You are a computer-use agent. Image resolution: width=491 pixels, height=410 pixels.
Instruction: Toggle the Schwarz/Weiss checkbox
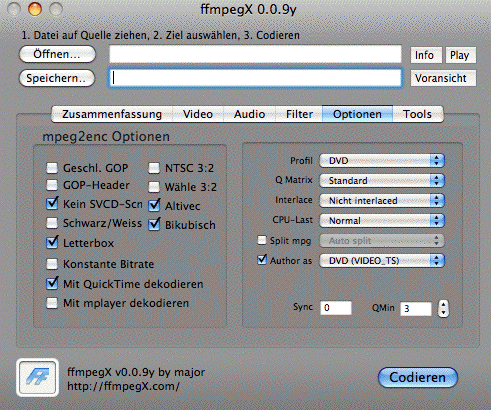point(52,223)
